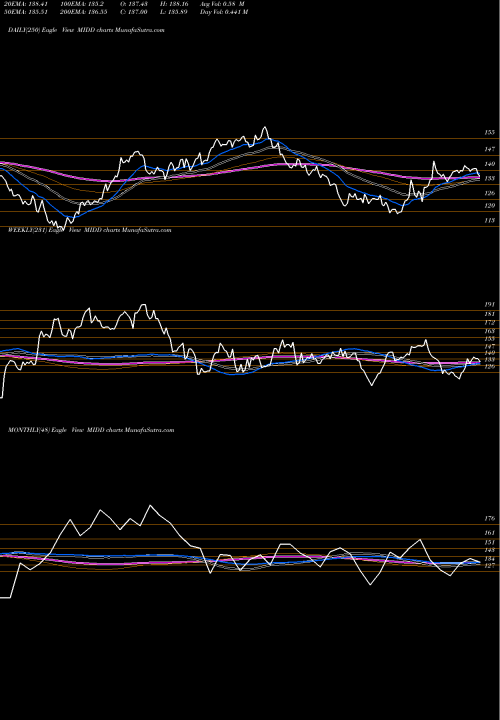500x720 pixels.
Task: Click the 50EMA value in header
Action: pos(25,12)
